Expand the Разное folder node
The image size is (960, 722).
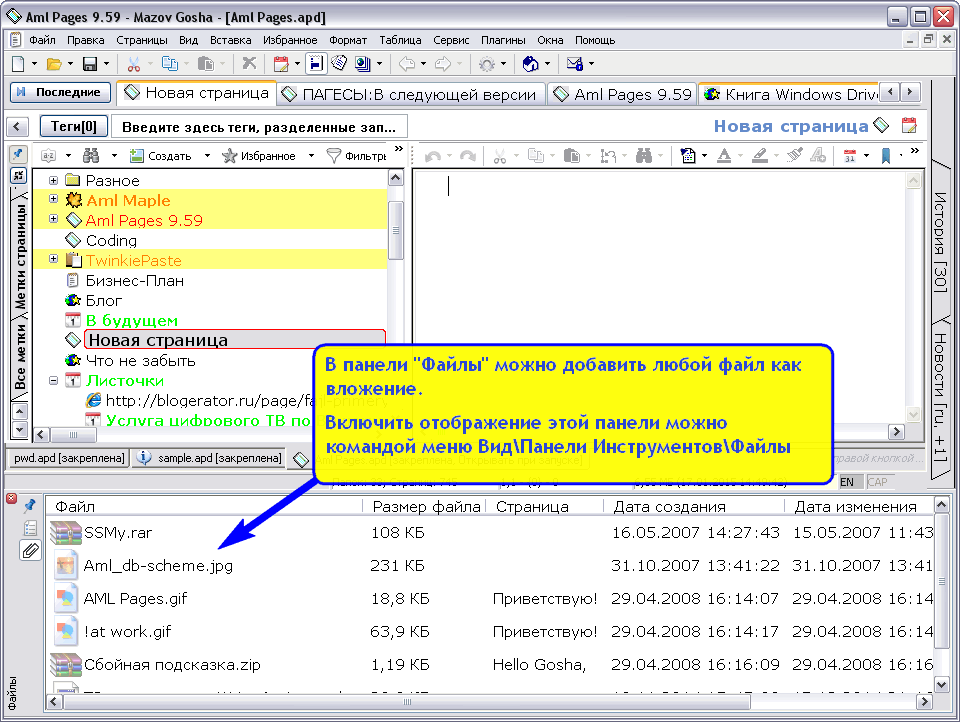[x=53, y=180]
